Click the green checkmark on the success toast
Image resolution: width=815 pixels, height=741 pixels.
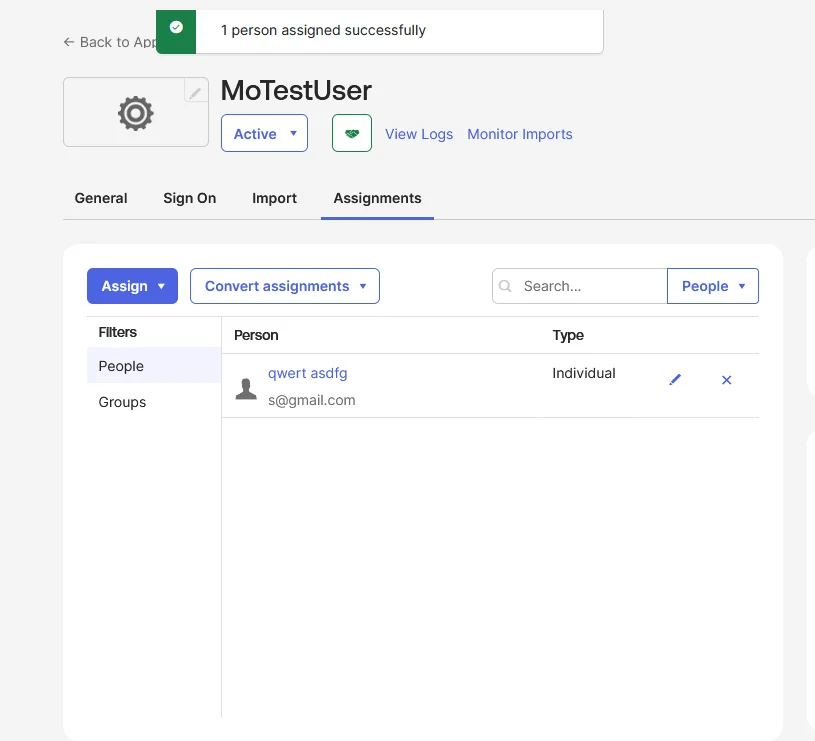click(176, 31)
